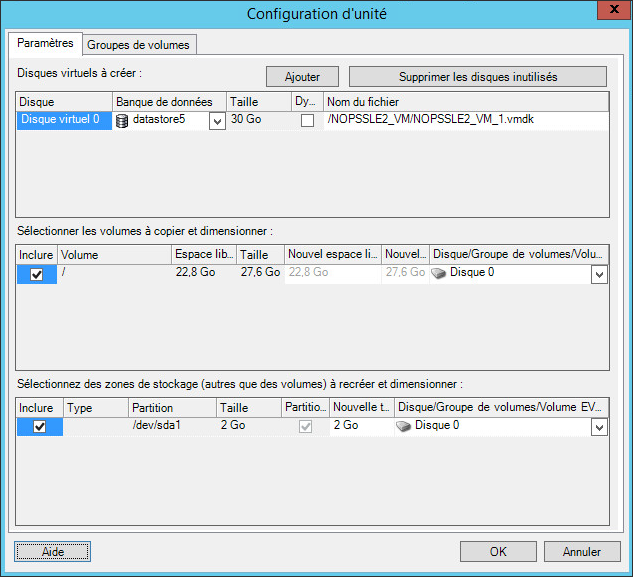The height and width of the screenshot is (577, 633).
Task: Click the Disque 0 icon in volumes row
Action: pos(438,273)
